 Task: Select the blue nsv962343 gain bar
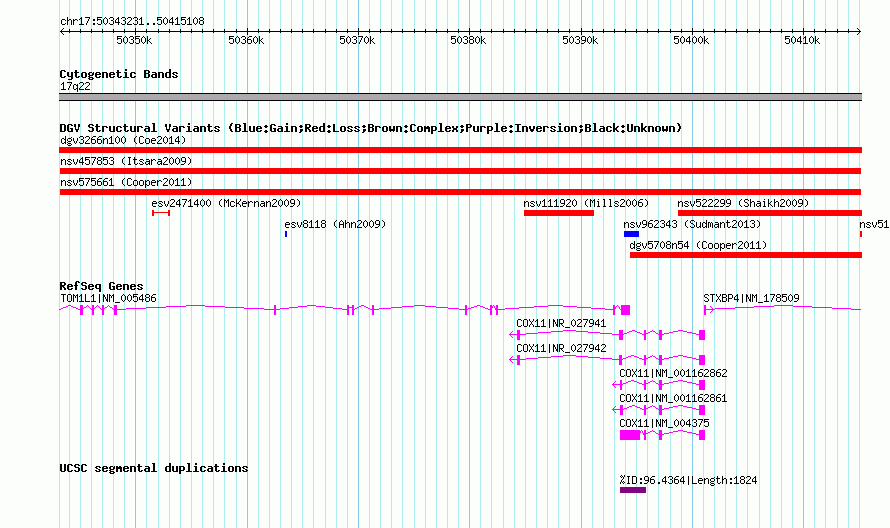[x=631, y=234]
